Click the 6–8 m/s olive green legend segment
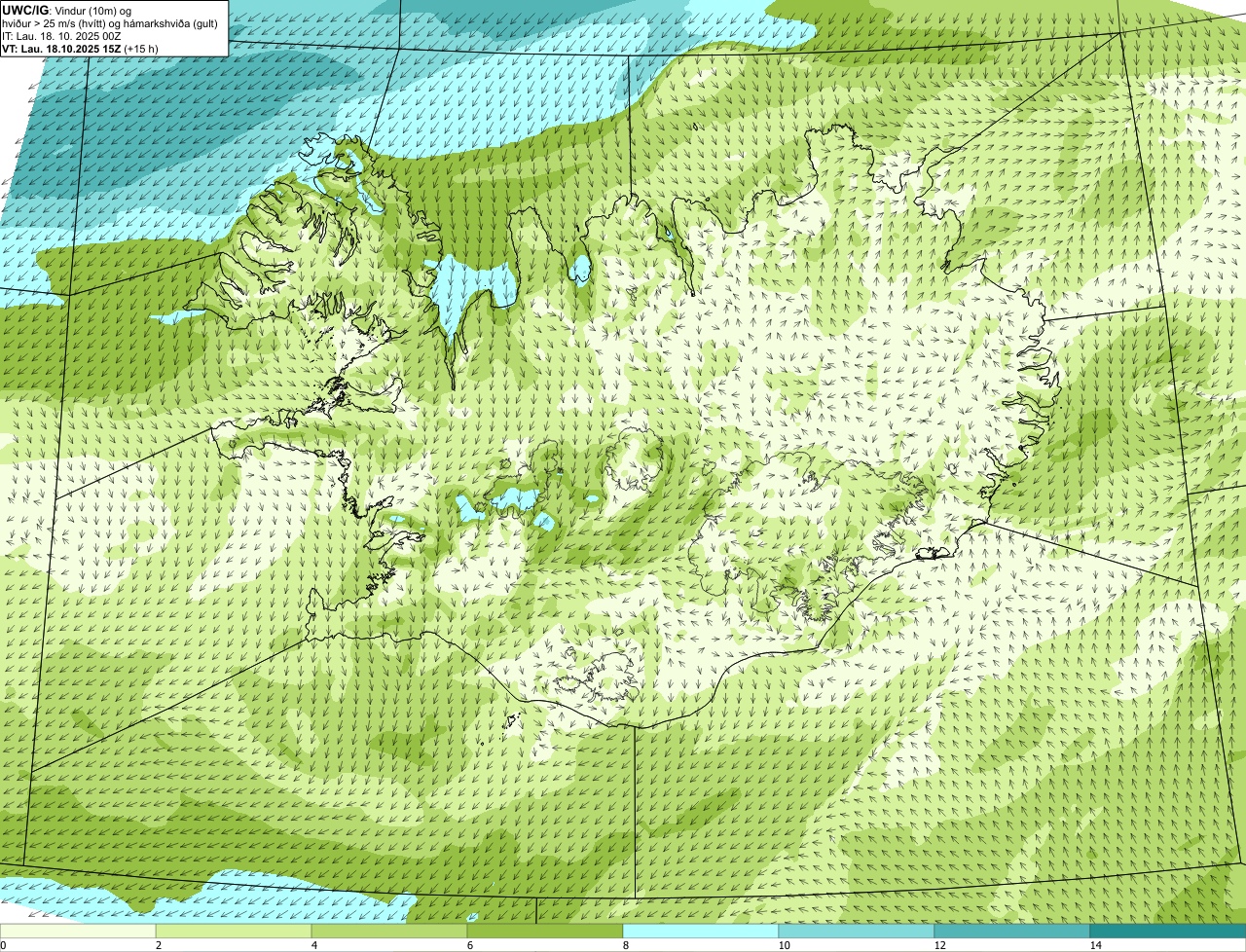The width and height of the screenshot is (1246, 952). click(545, 931)
